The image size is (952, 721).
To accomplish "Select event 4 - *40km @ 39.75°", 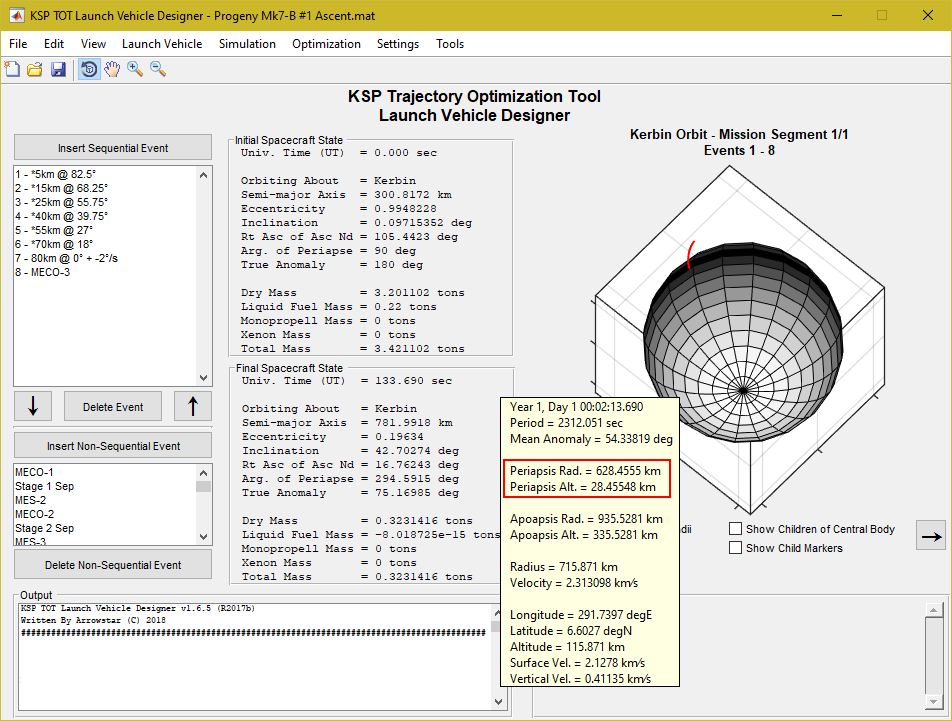I will 106,216.
